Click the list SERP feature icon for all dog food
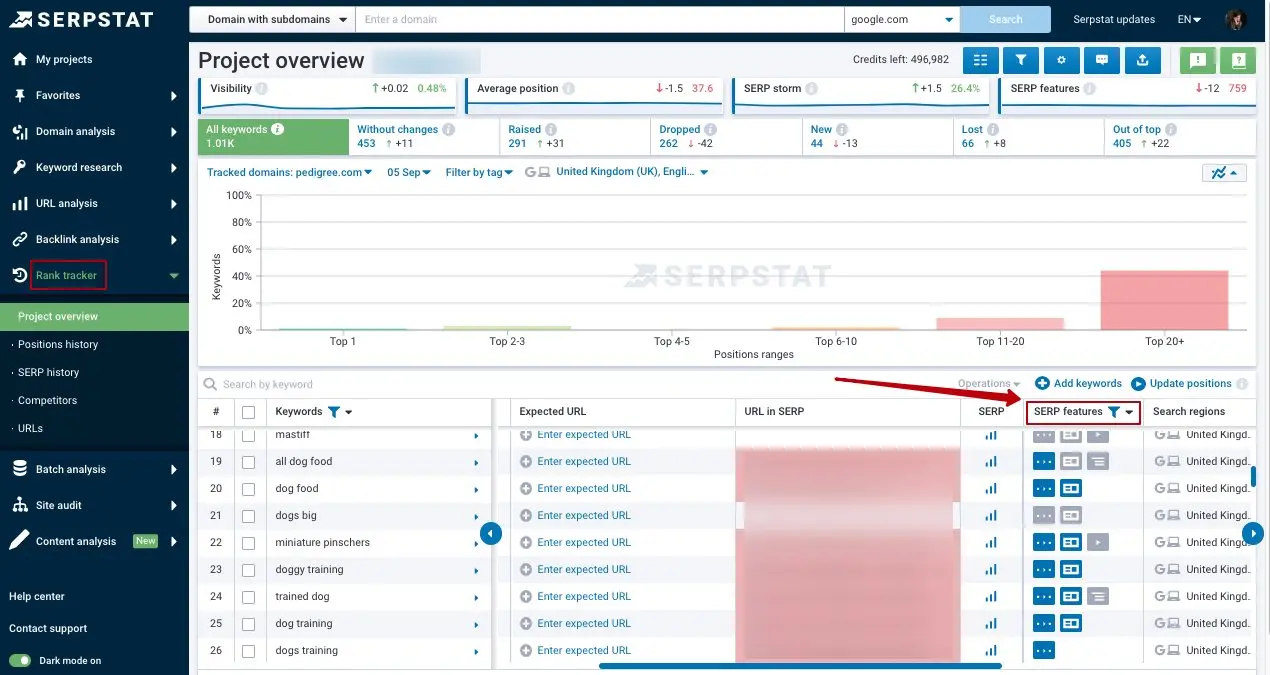This screenshot has width=1270, height=675. pos(1098,462)
